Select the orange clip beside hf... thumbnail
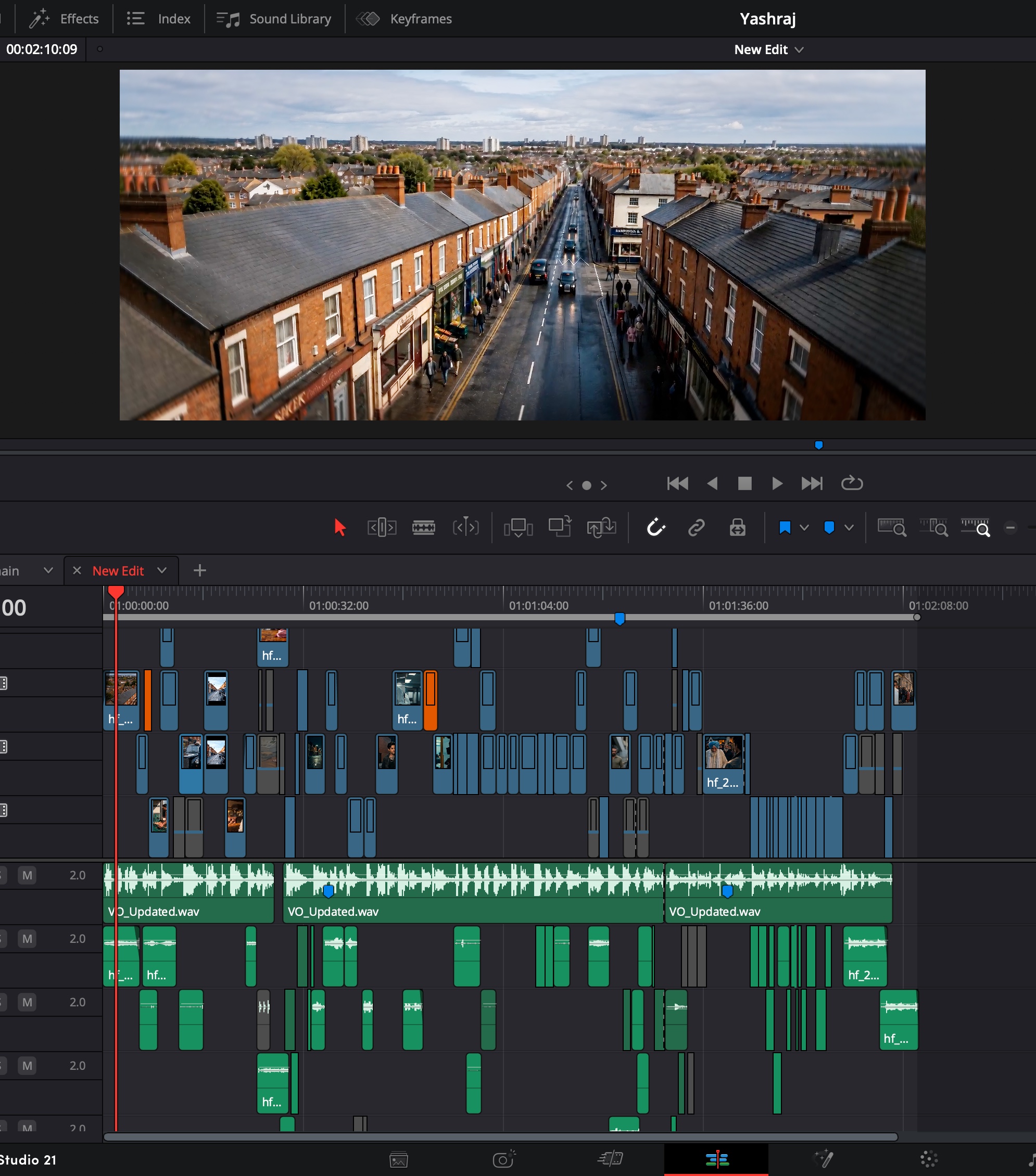Screen dimensions: 1036x1176 tap(430, 700)
